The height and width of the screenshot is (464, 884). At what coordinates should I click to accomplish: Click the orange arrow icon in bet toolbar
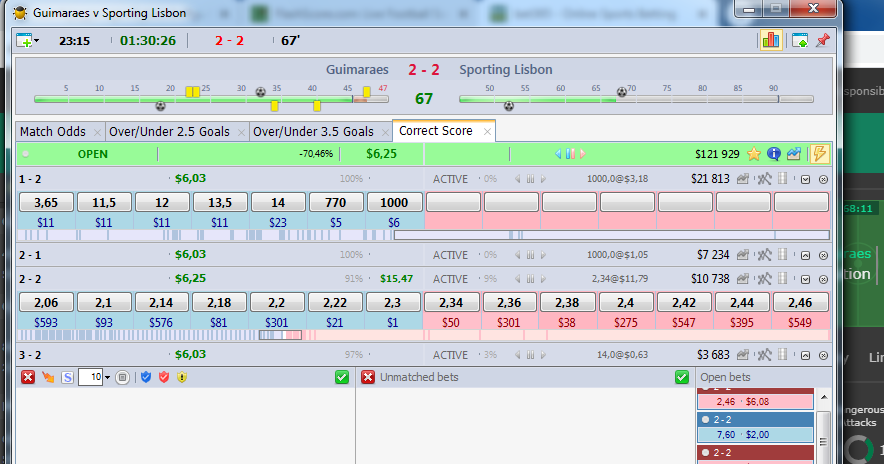pyautogui.click(x=48, y=377)
